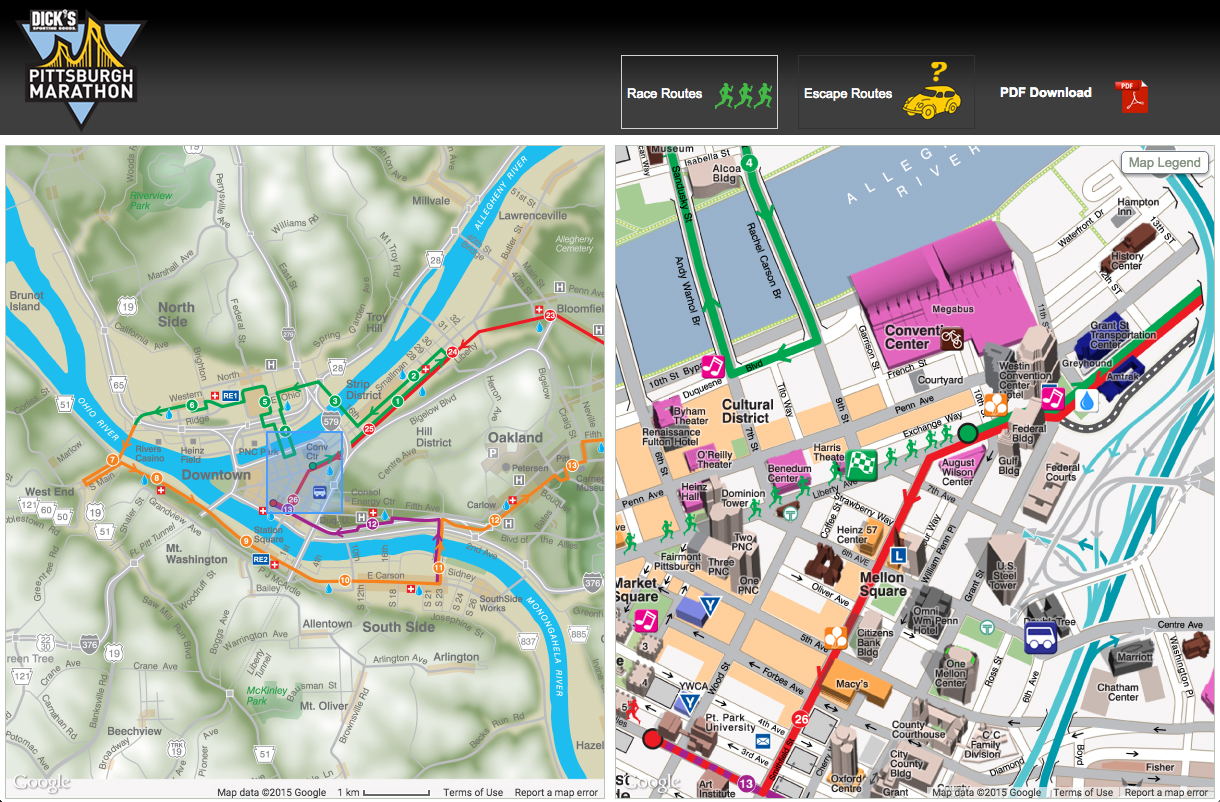Click orange relay icon by Citizens Bank Bldg
This screenshot has width=1220, height=802.
[x=835, y=637]
